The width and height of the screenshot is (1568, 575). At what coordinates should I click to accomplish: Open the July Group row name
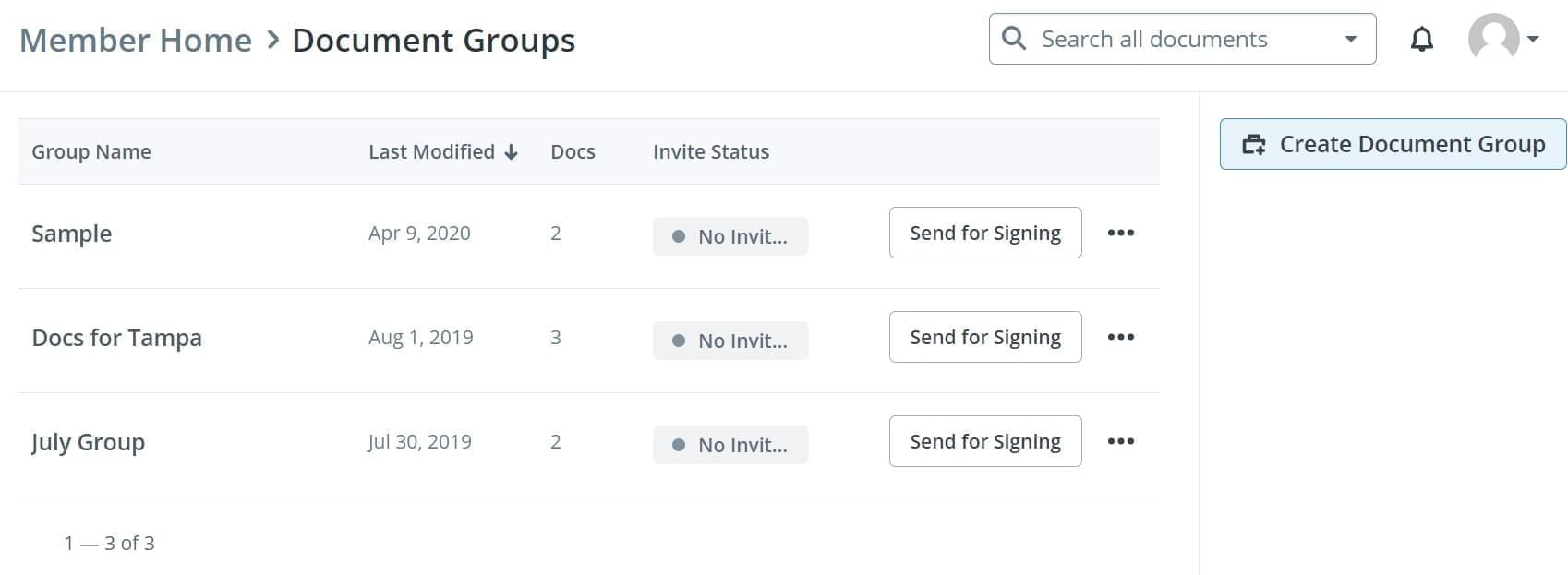click(88, 442)
